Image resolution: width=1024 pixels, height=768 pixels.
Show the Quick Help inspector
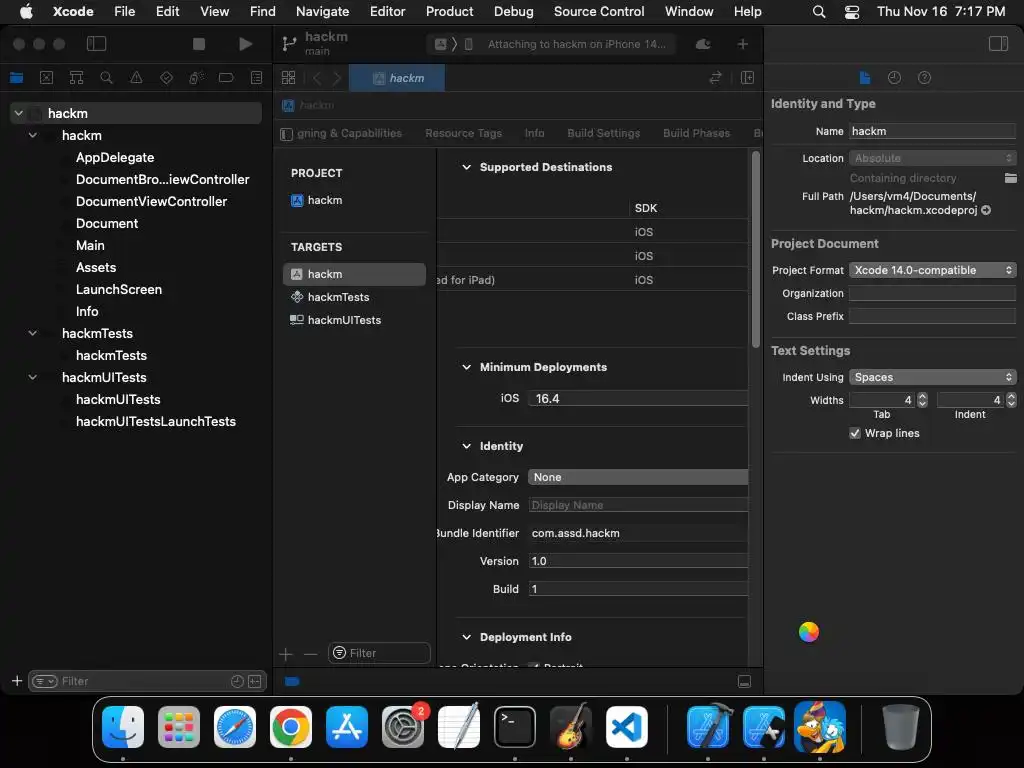924,78
